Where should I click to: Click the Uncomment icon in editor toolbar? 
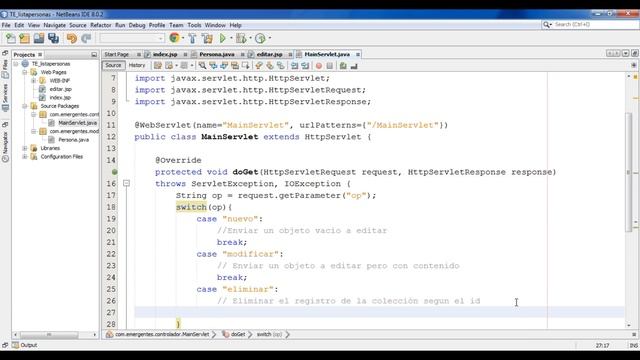(354, 66)
